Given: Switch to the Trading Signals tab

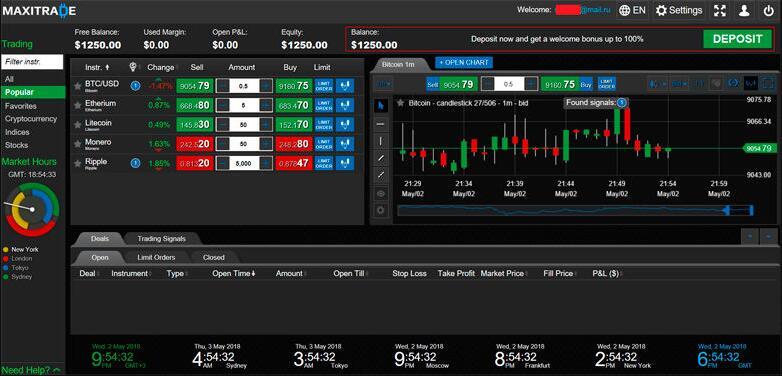Looking at the screenshot, I should pos(161,239).
